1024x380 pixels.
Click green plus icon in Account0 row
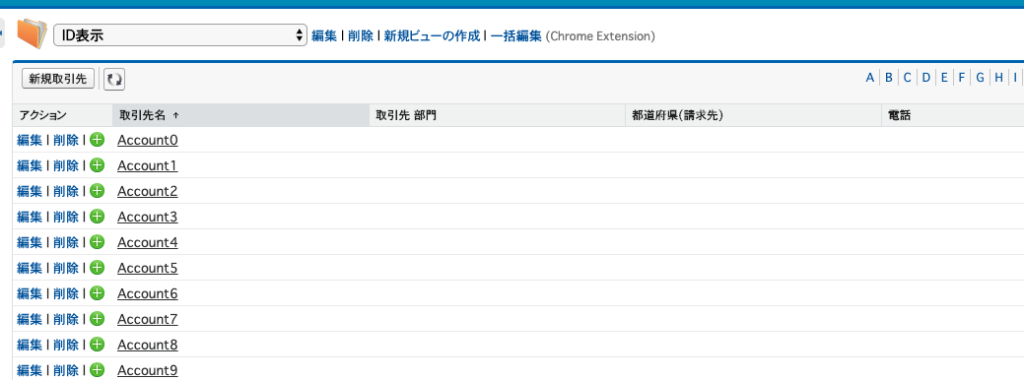pyautogui.click(x=97, y=140)
